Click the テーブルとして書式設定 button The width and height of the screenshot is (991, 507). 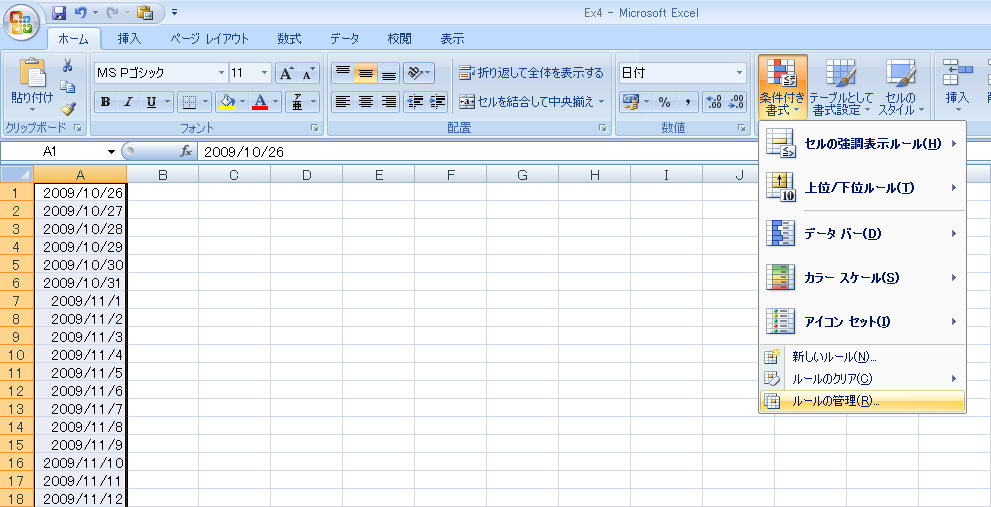point(841,86)
